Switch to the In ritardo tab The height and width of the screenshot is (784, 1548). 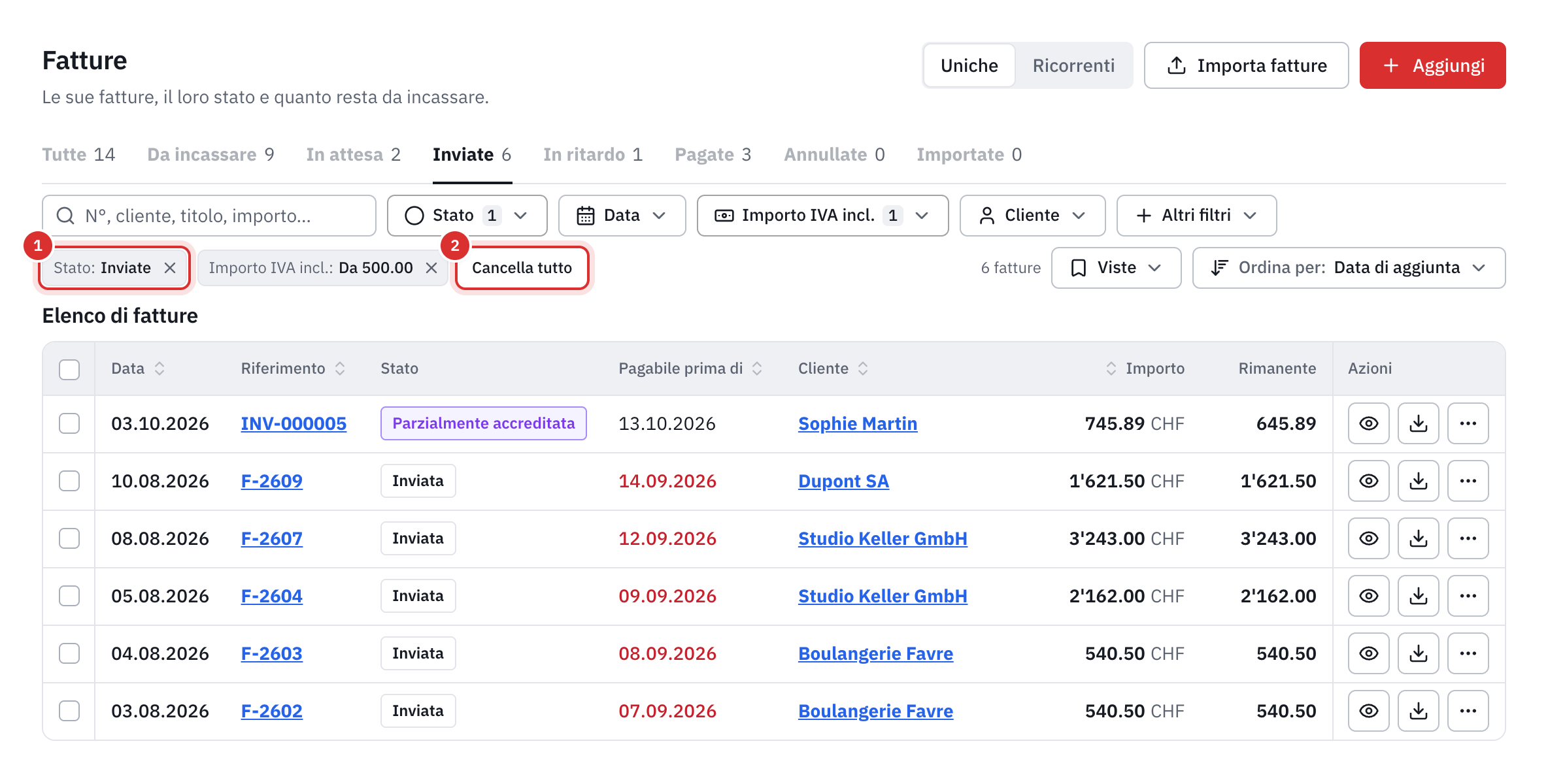[593, 155]
